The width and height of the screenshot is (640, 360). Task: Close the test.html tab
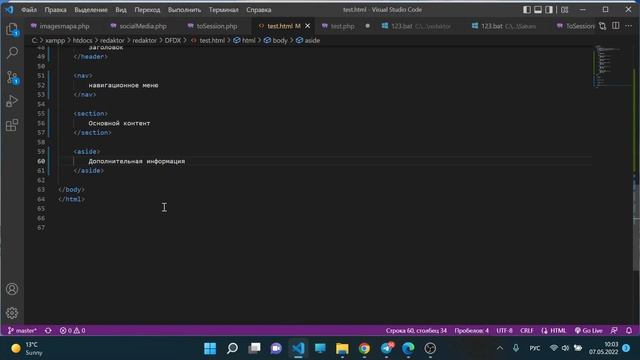tap(308, 26)
